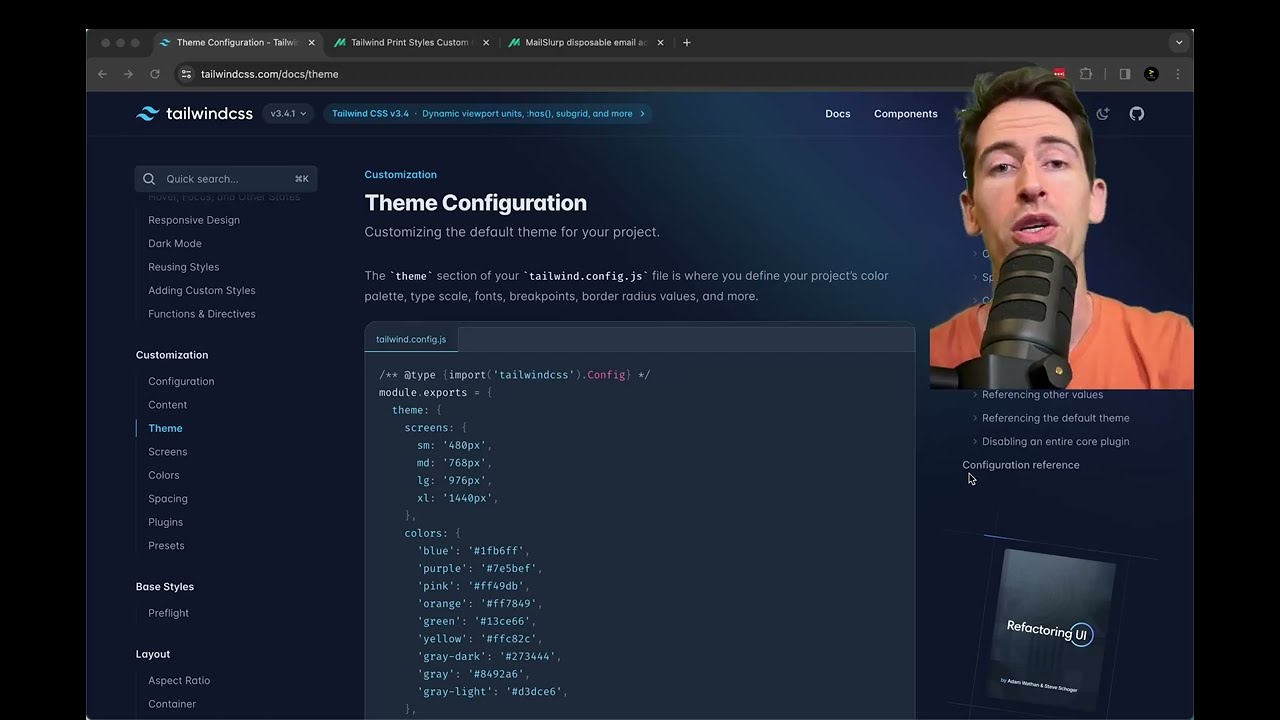Click the Customization section heading in the sidebar

coord(172,355)
